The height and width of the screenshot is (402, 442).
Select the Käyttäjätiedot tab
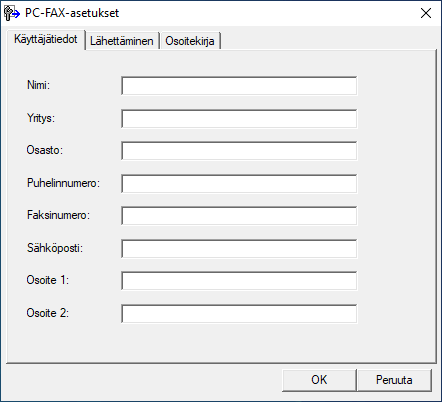[46, 39]
